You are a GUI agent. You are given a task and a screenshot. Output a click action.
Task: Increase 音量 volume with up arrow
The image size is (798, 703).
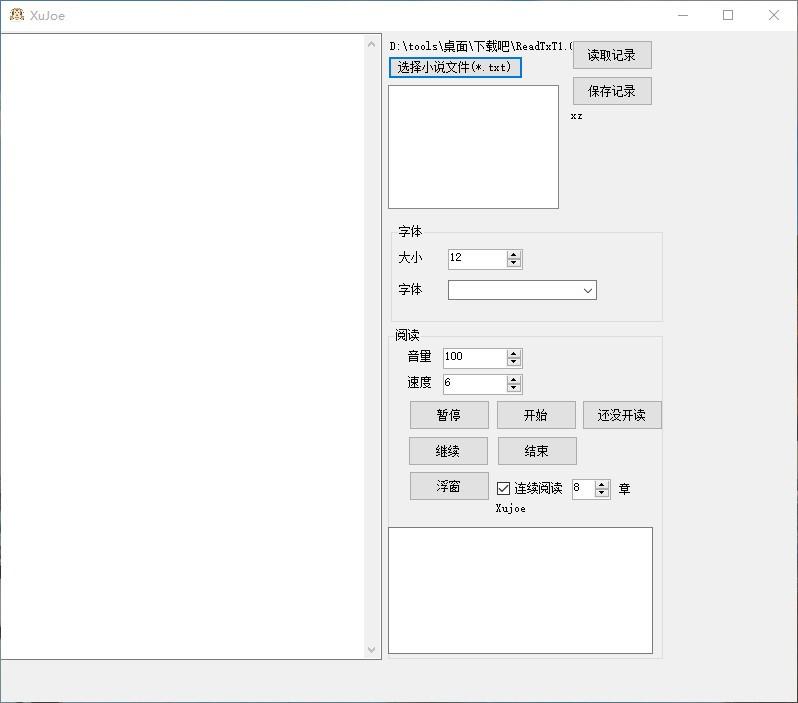[x=514, y=354]
